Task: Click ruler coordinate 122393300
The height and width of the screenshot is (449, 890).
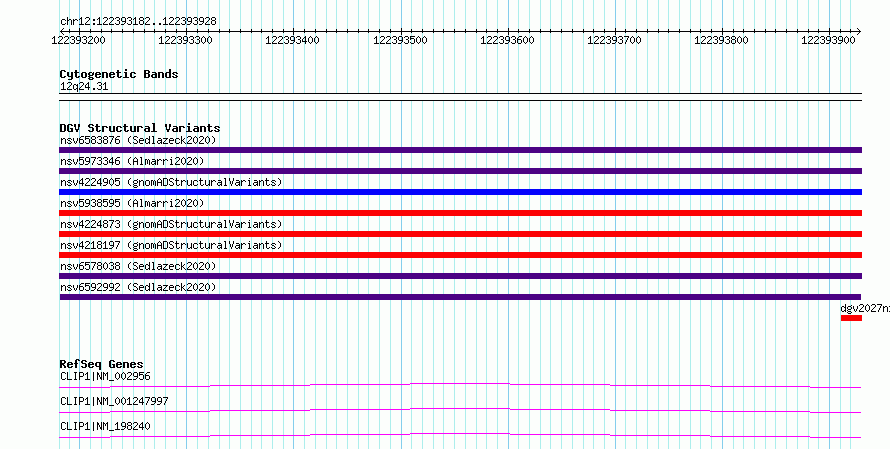Action: [185, 40]
